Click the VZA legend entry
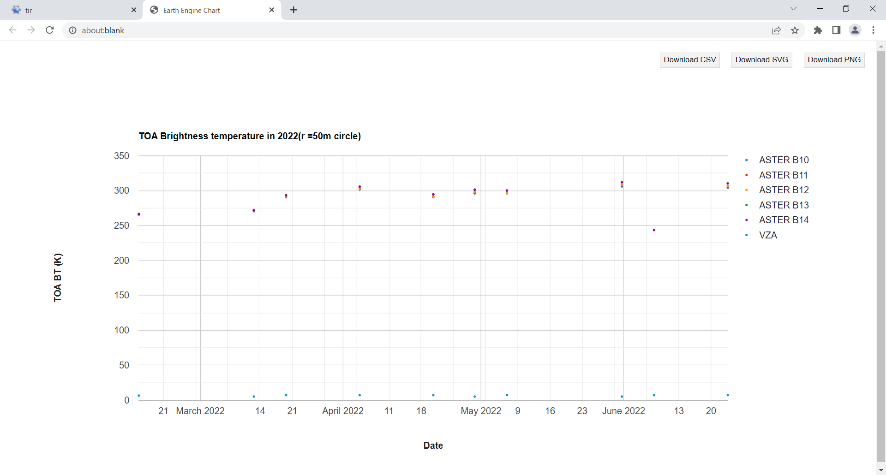Image resolution: width=886 pixels, height=475 pixels. click(x=769, y=234)
